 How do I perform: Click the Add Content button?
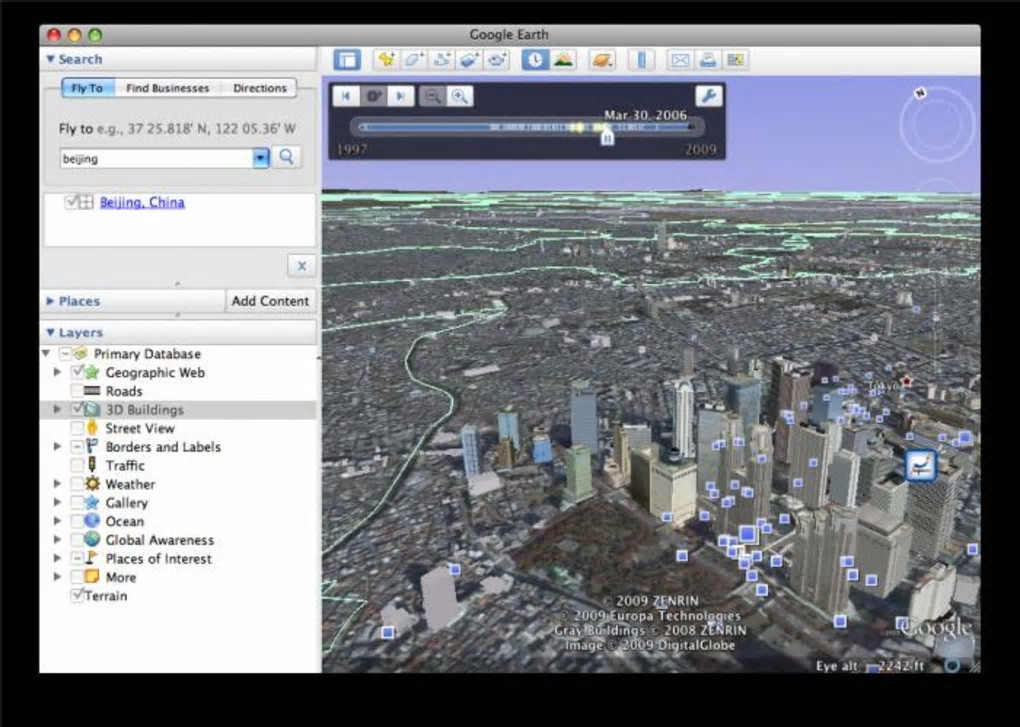pyautogui.click(x=270, y=301)
